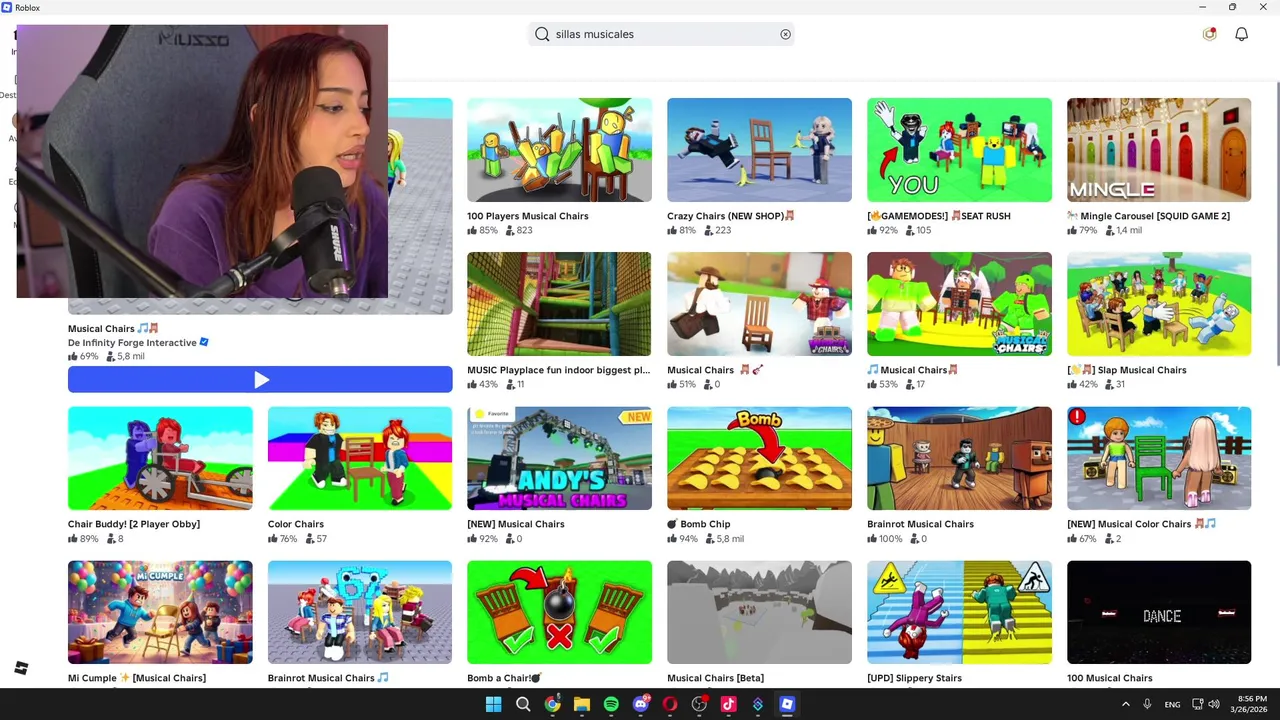Switch to Google Chrome on taskbar
The image size is (1280, 720).
[552, 704]
